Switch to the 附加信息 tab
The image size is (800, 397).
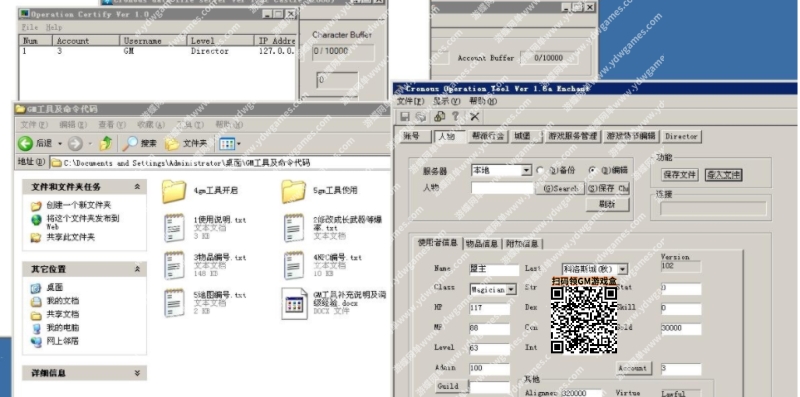pyautogui.click(x=522, y=244)
